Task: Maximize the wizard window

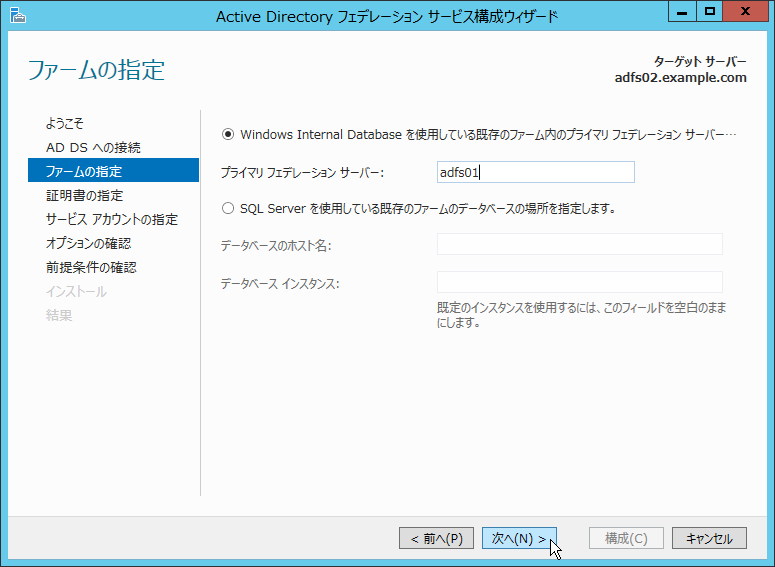Action: point(710,12)
